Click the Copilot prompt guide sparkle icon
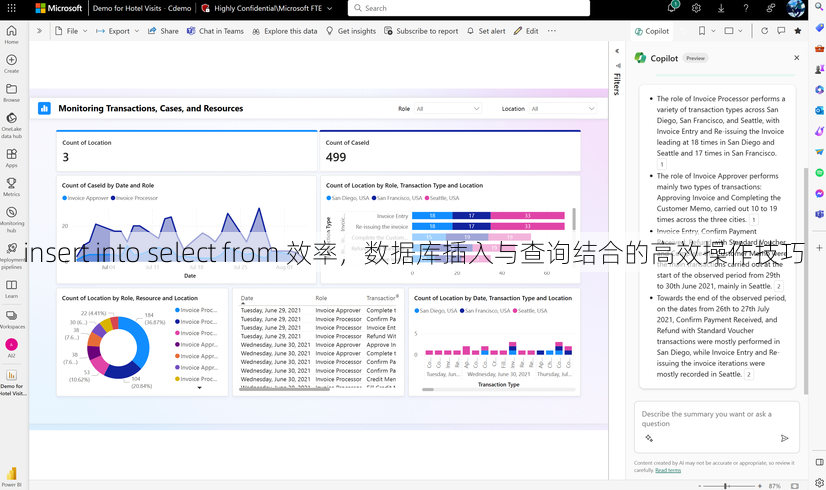The image size is (826, 490). tap(649, 438)
